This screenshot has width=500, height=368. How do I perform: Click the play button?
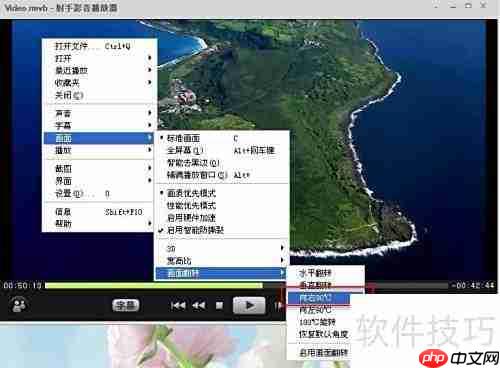249,305
